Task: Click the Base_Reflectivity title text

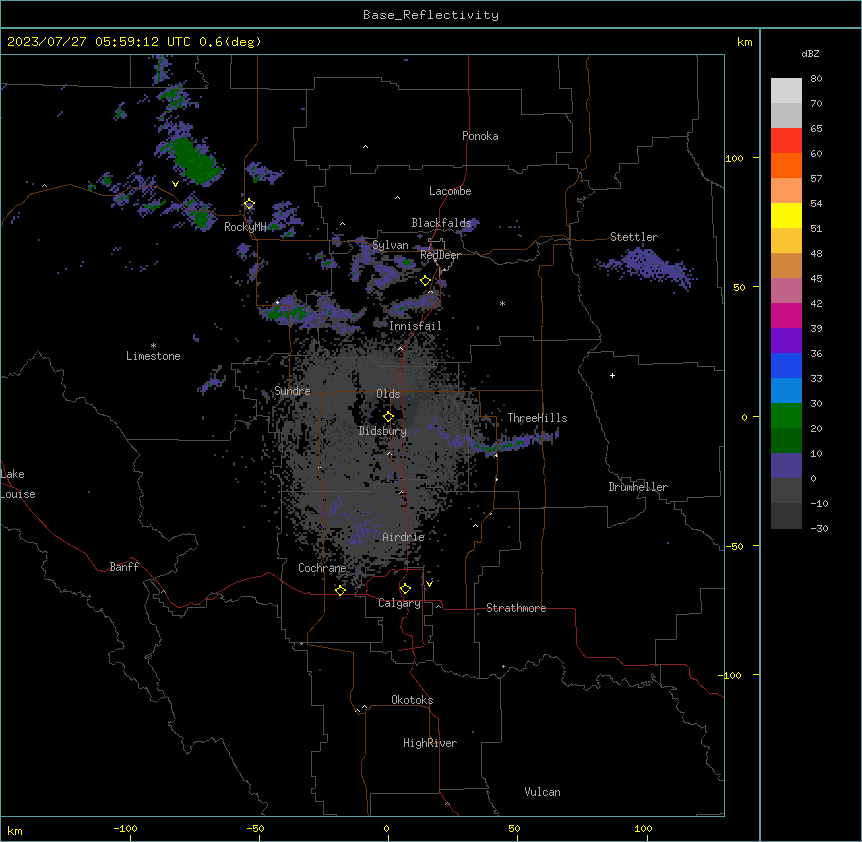Action: (431, 15)
